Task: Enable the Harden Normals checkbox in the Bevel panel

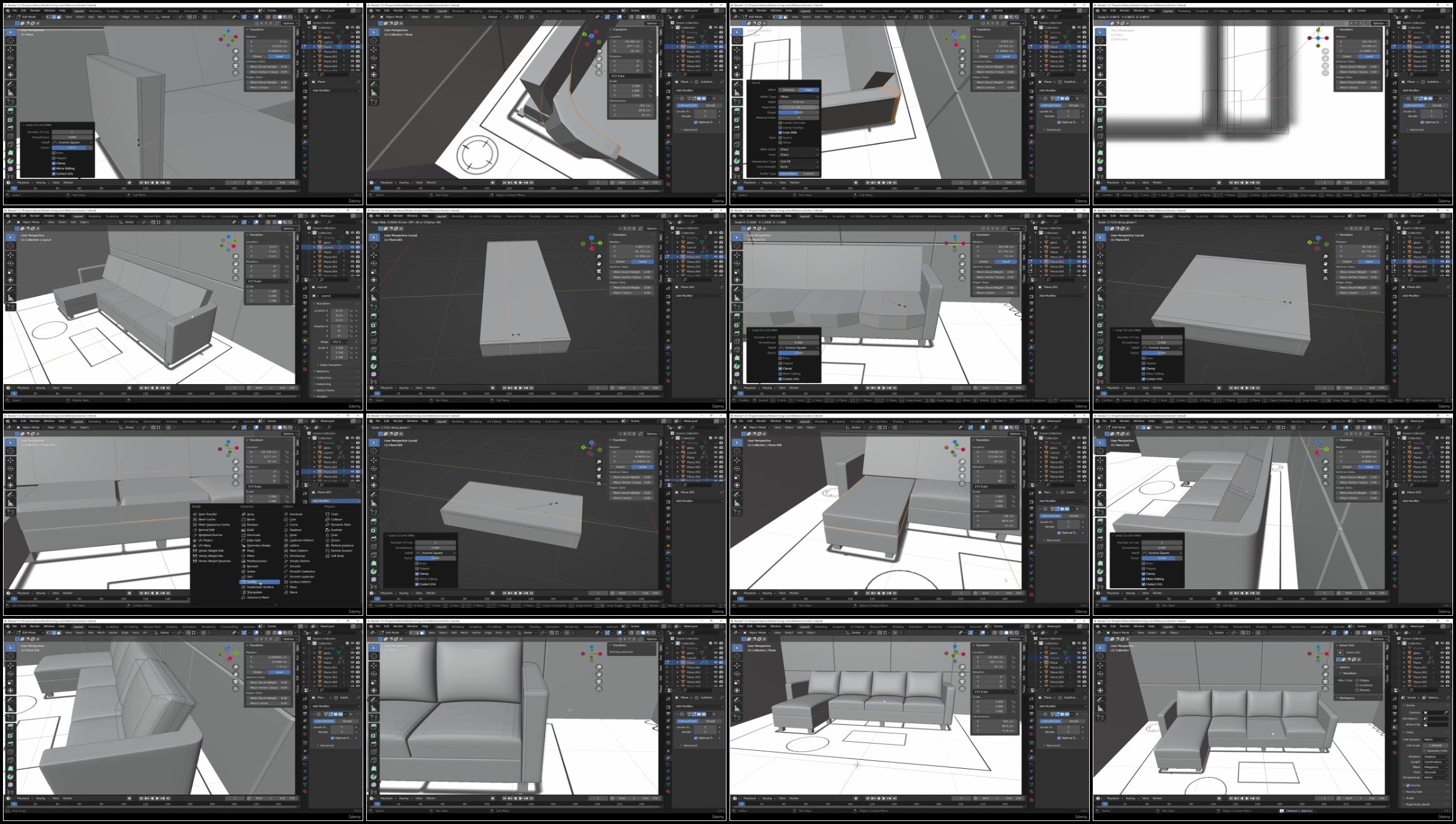Action: (x=780, y=122)
